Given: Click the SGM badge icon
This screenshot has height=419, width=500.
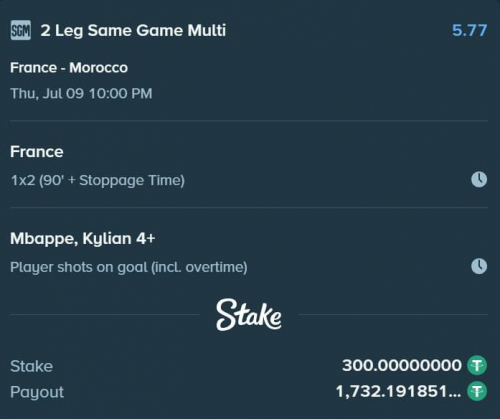Looking at the screenshot, I should pos(21,30).
